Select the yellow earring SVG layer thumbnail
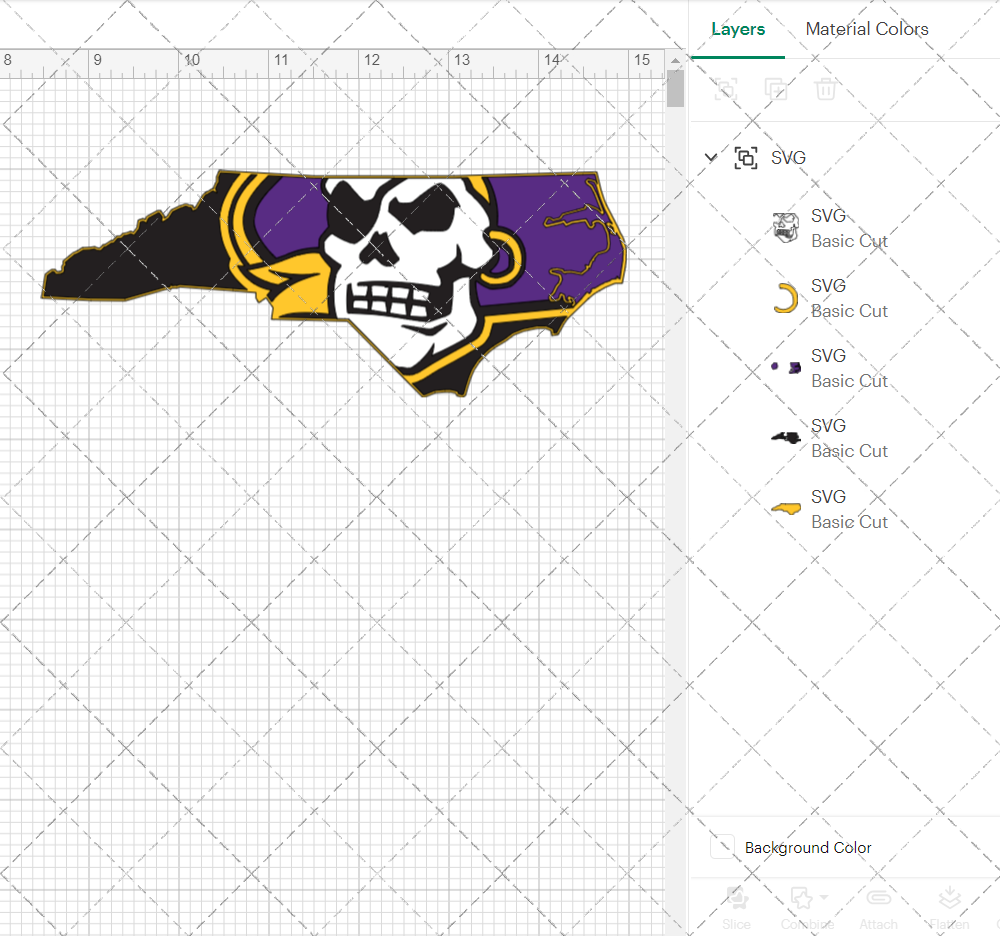1000x936 pixels. pyautogui.click(x=786, y=298)
